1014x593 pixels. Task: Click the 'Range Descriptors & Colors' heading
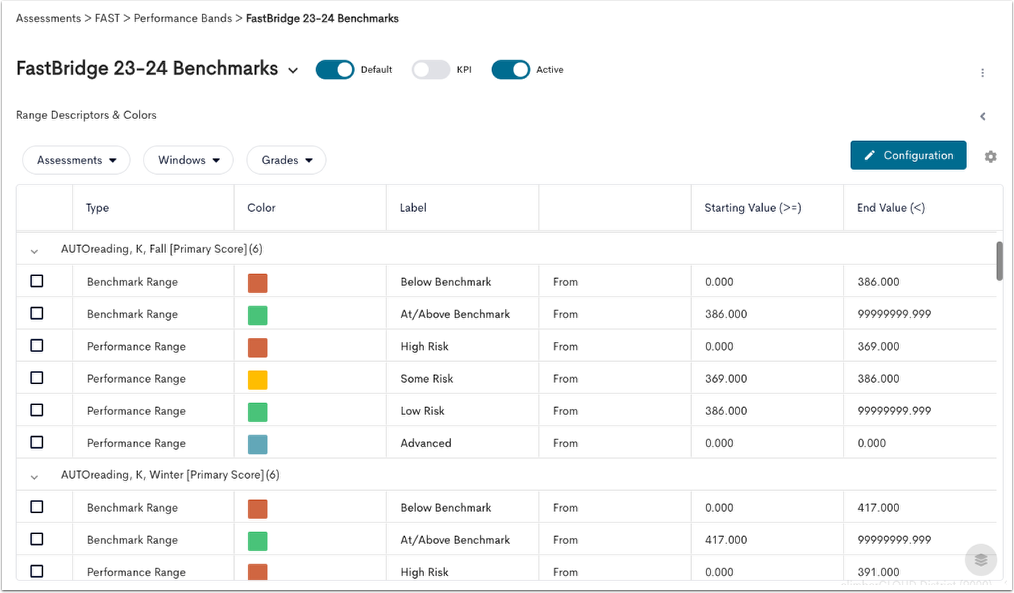click(86, 115)
